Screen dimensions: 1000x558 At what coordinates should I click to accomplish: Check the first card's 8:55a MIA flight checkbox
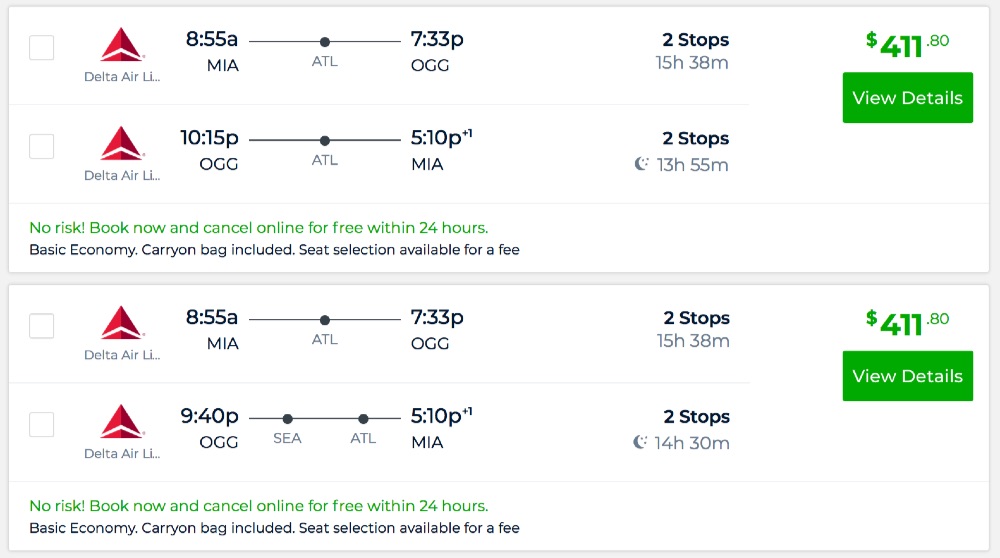pos(42,47)
